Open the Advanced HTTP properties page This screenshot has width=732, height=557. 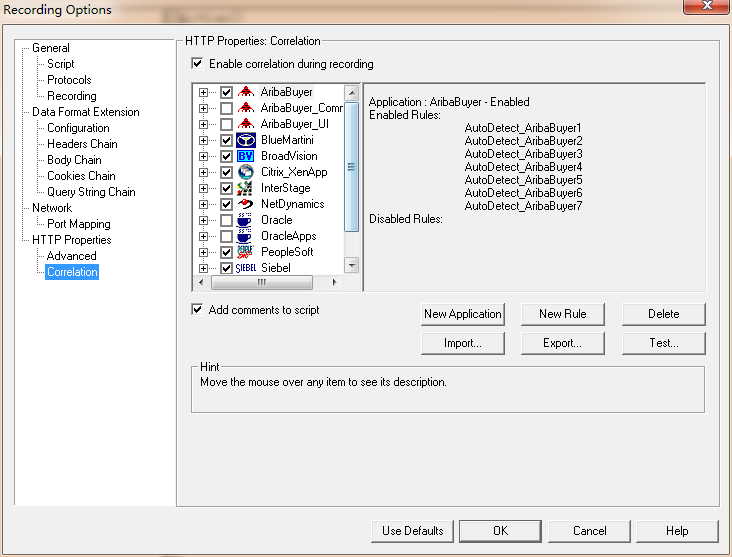[x=71, y=256]
